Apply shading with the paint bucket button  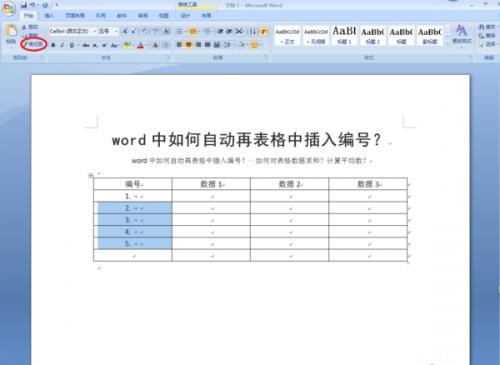tap(242, 45)
